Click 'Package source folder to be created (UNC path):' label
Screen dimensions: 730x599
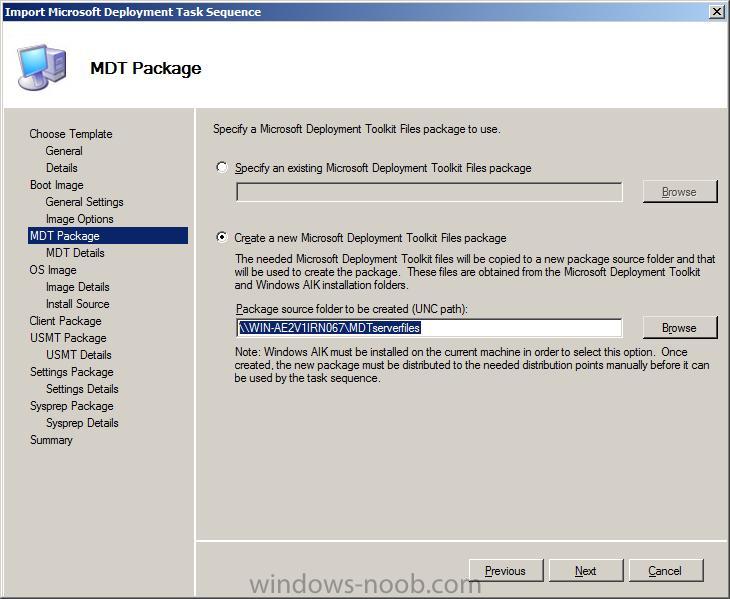(351, 309)
